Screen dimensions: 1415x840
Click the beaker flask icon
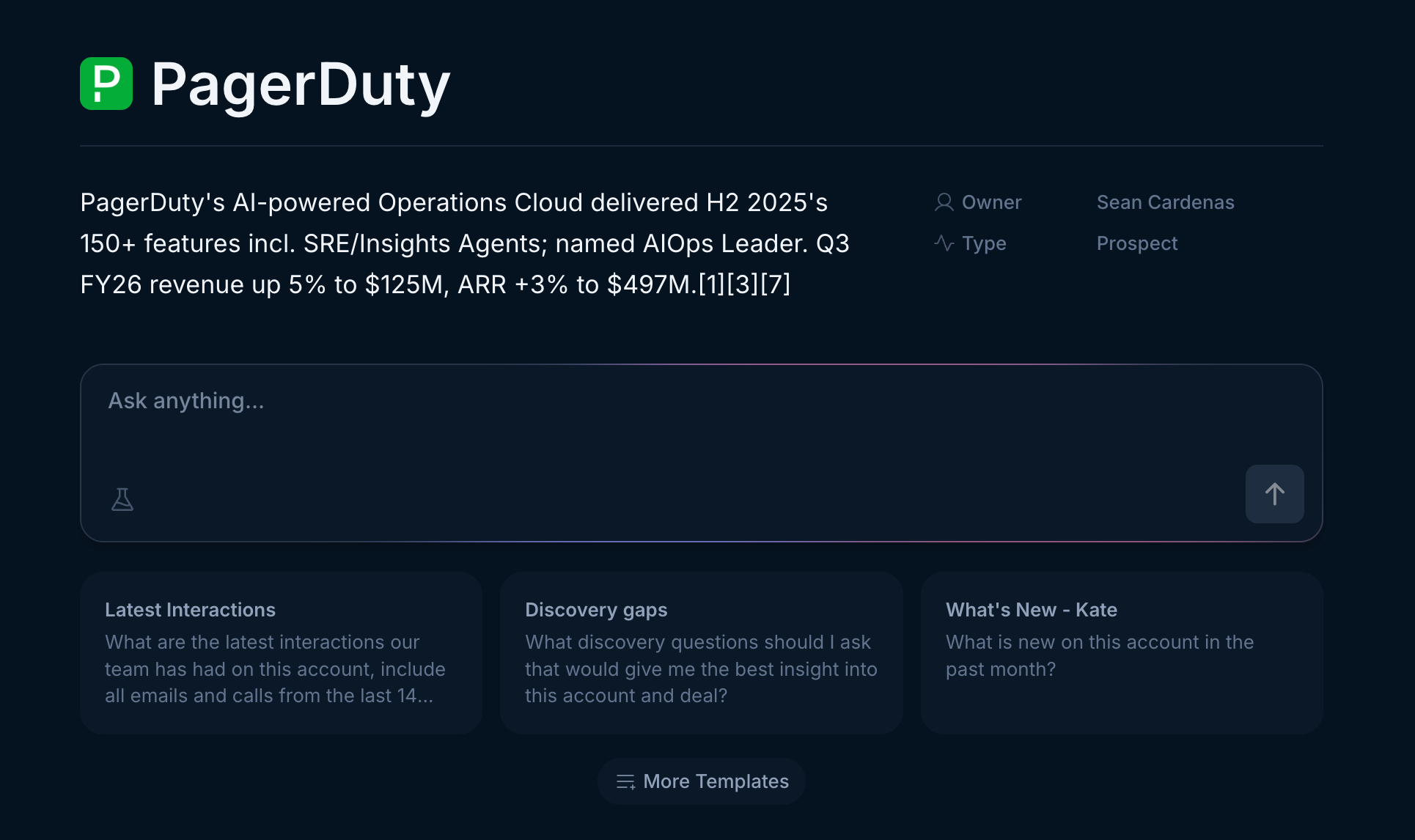(122, 499)
